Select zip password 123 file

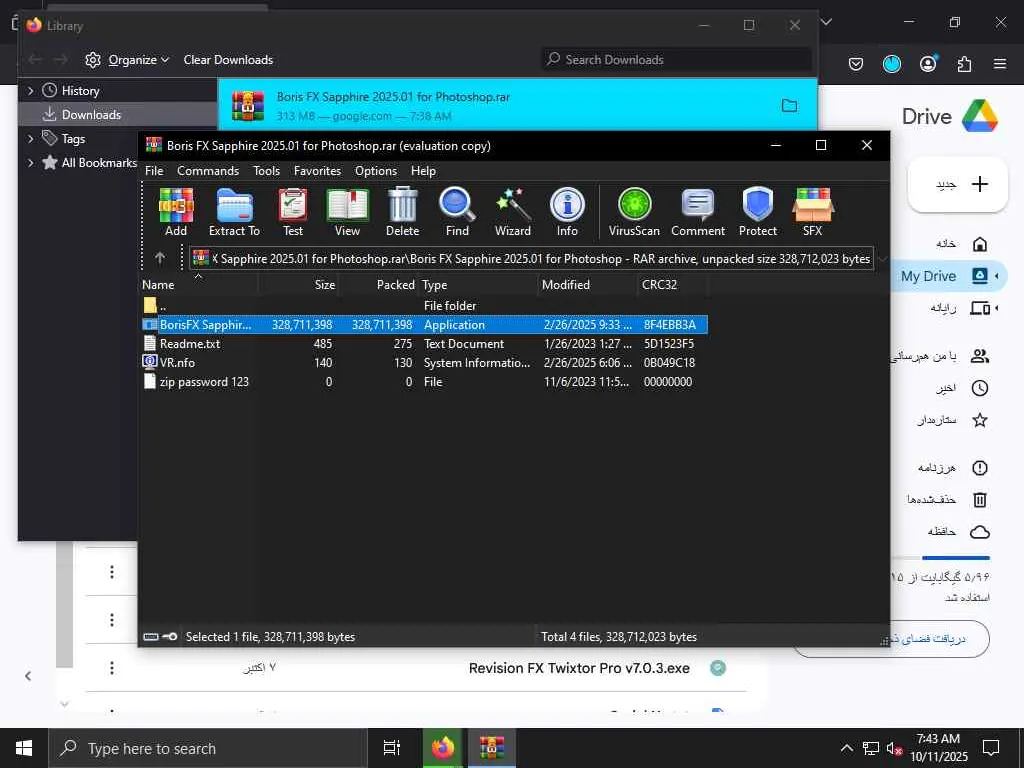(x=424, y=381)
